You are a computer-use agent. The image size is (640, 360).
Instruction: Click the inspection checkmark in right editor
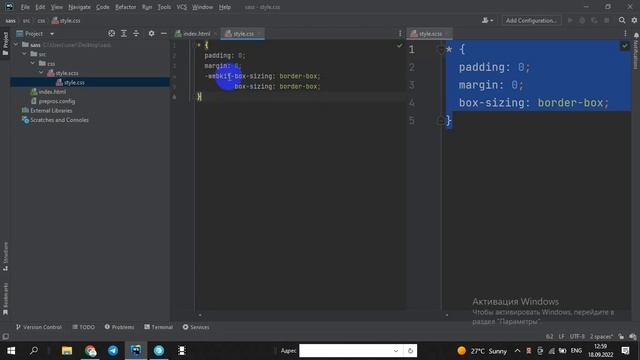point(624,46)
